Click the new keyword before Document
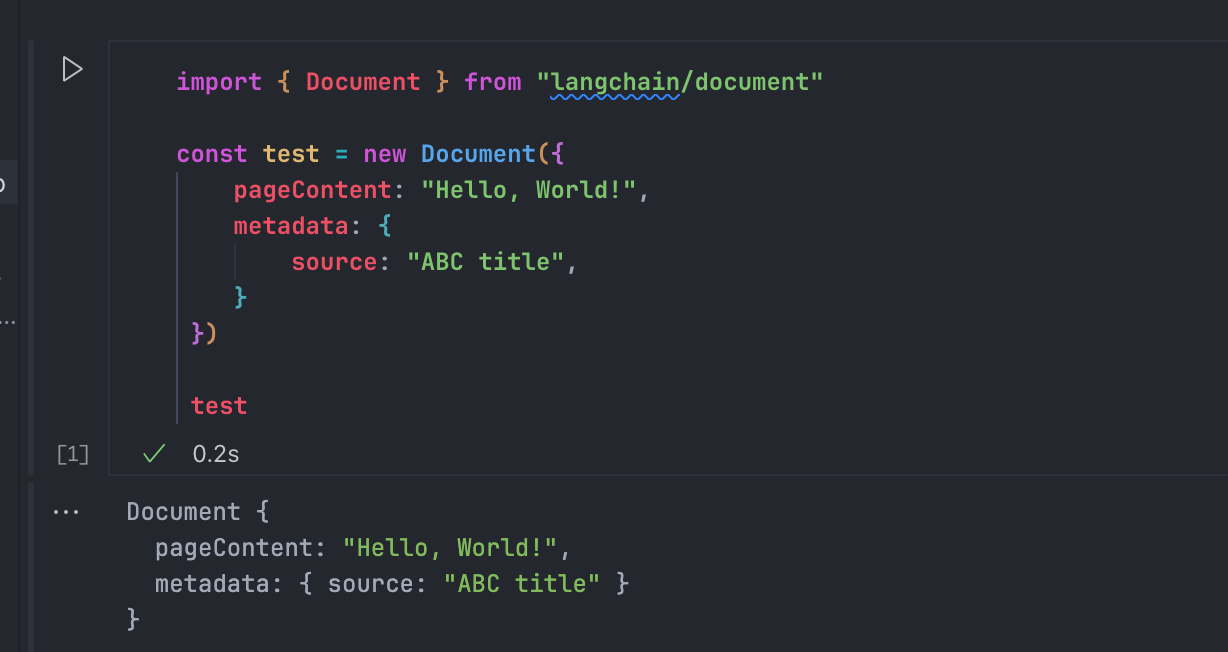 (385, 154)
